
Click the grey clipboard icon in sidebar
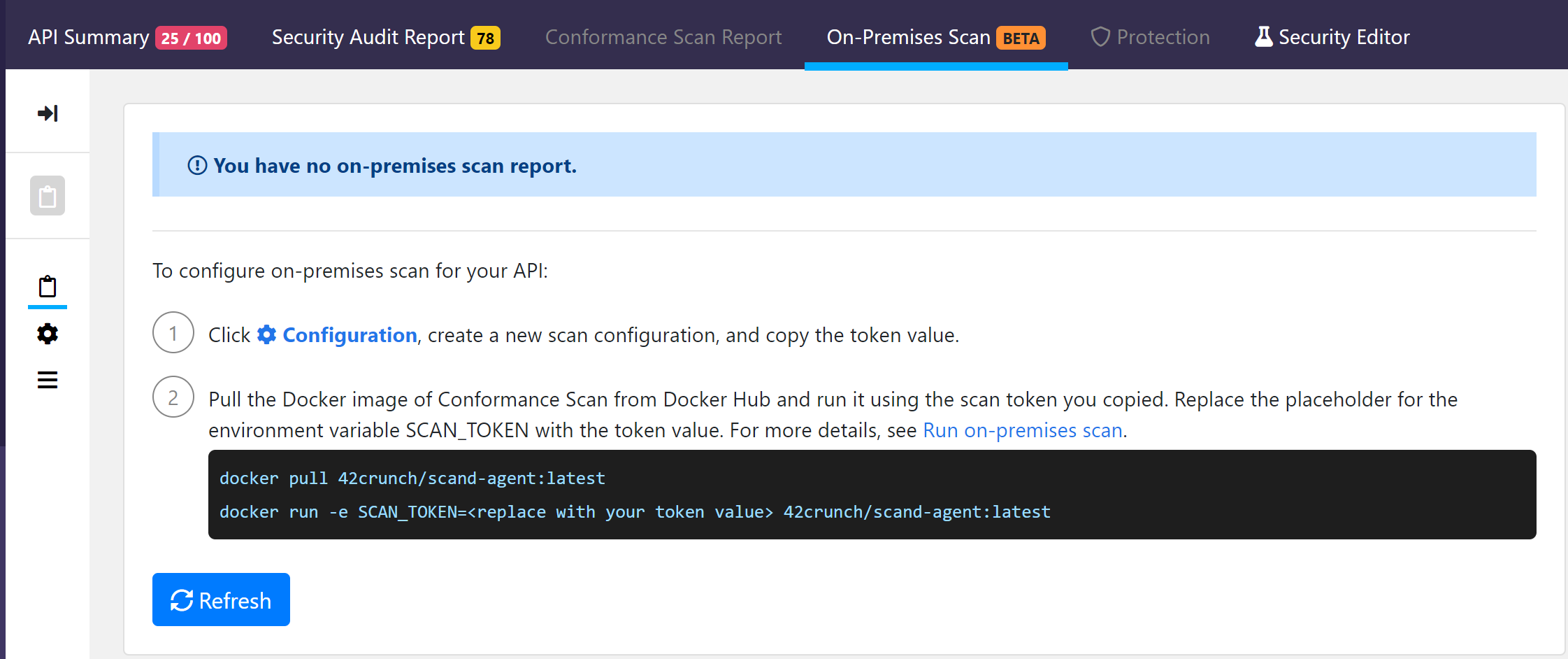point(48,196)
